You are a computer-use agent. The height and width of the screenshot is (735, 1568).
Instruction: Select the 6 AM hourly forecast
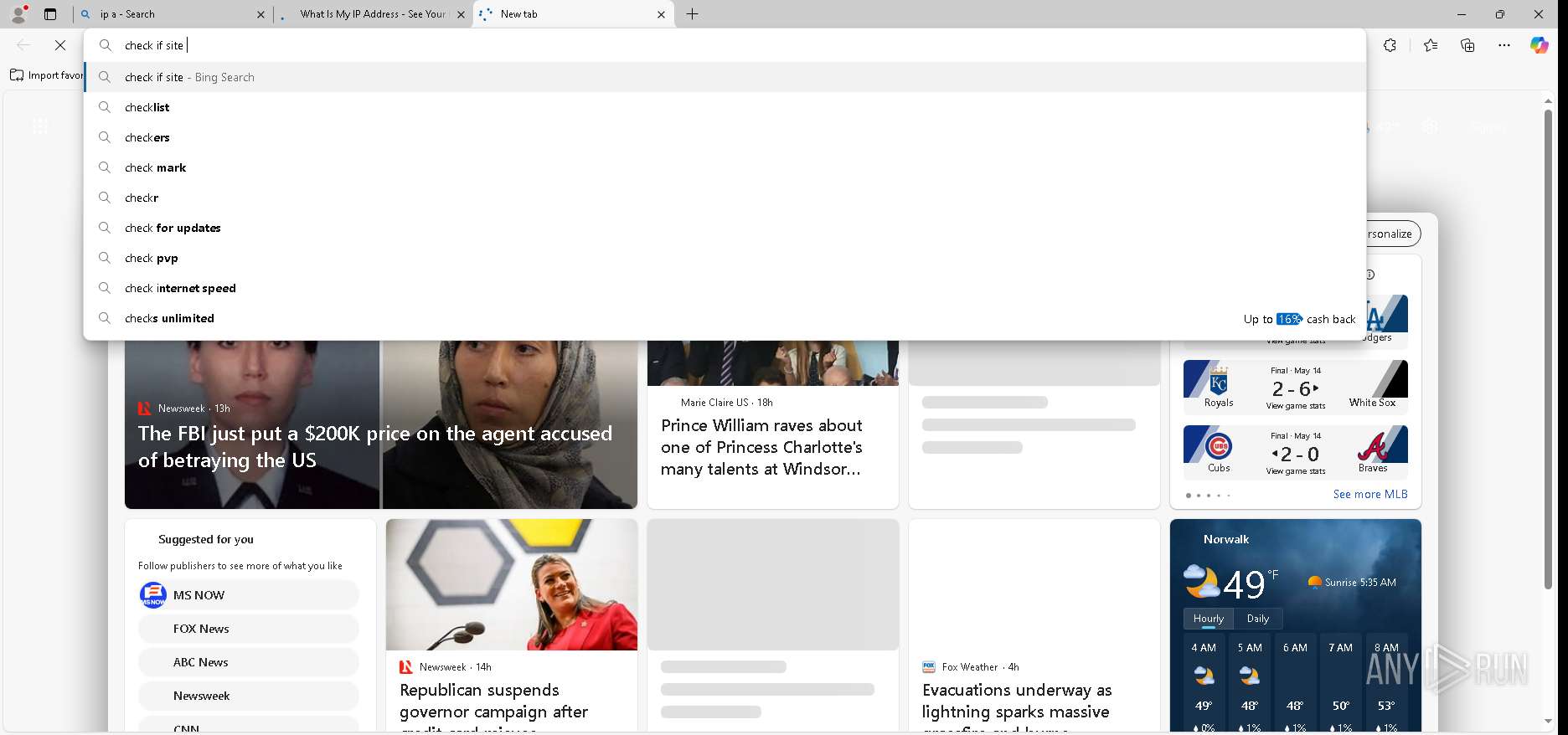pos(1295,682)
